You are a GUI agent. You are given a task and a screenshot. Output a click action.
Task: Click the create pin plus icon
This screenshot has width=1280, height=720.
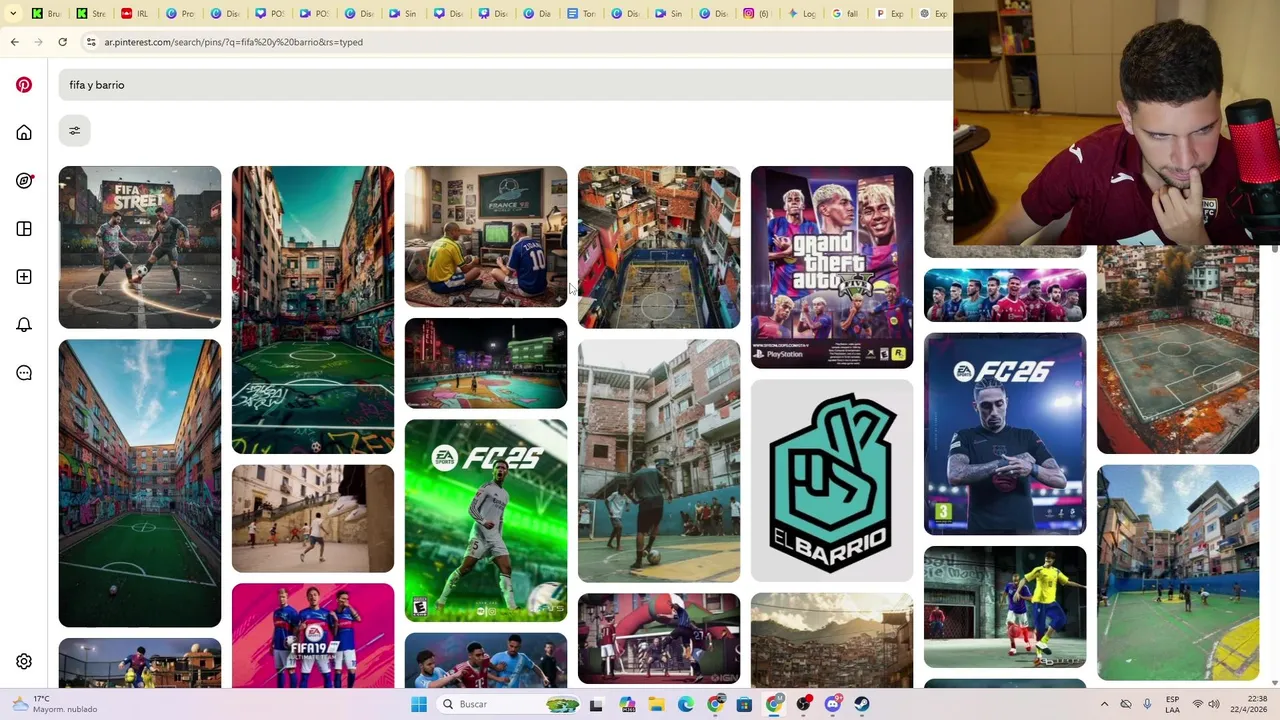pos(24,277)
